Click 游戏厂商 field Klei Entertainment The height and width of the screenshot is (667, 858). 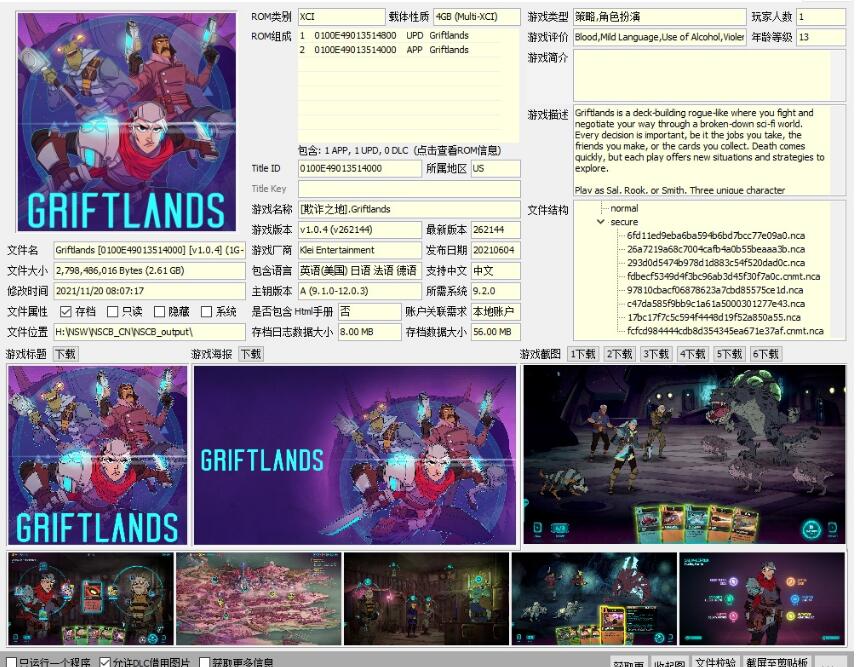(360, 250)
